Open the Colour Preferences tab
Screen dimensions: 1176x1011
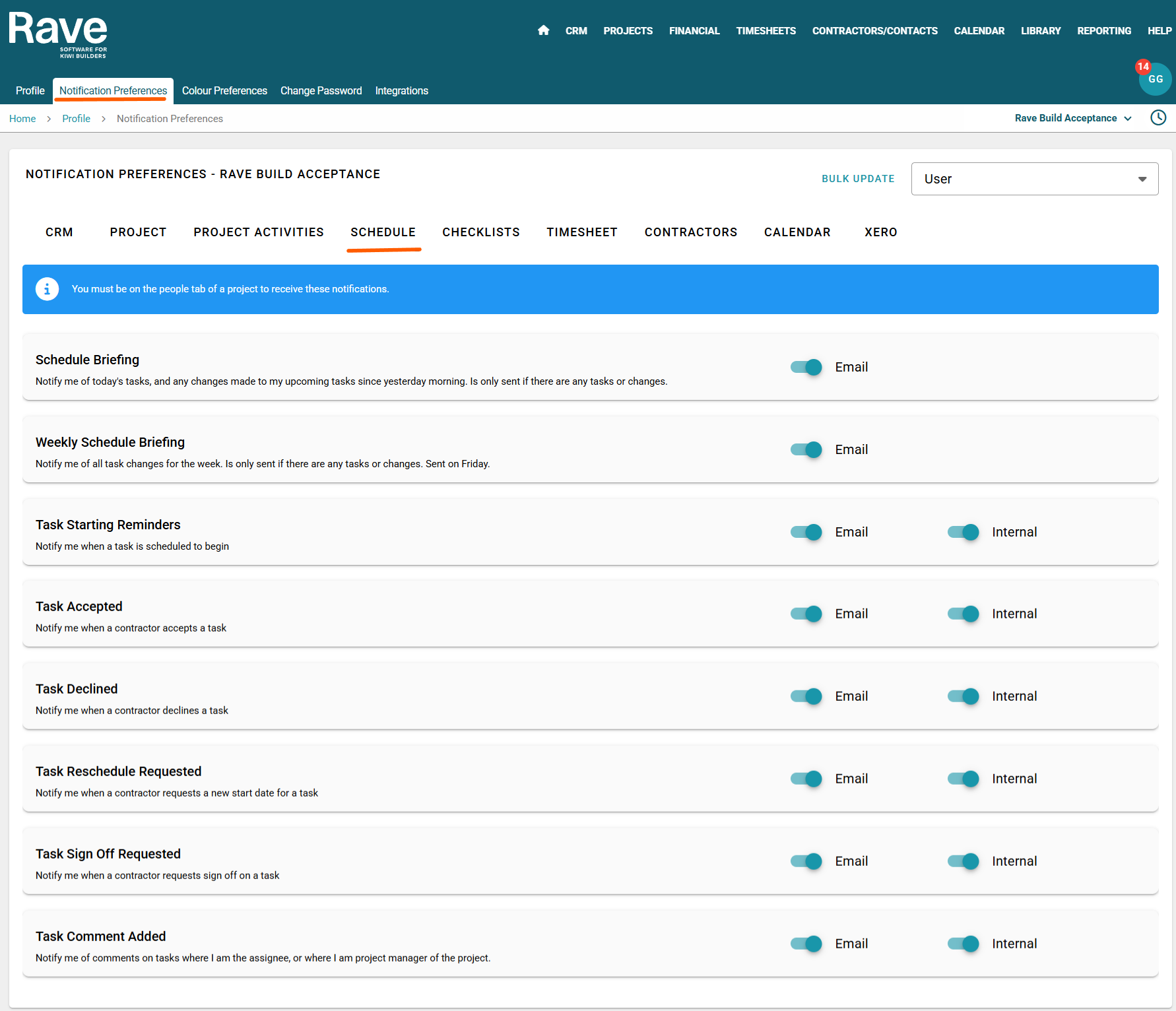click(224, 91)
